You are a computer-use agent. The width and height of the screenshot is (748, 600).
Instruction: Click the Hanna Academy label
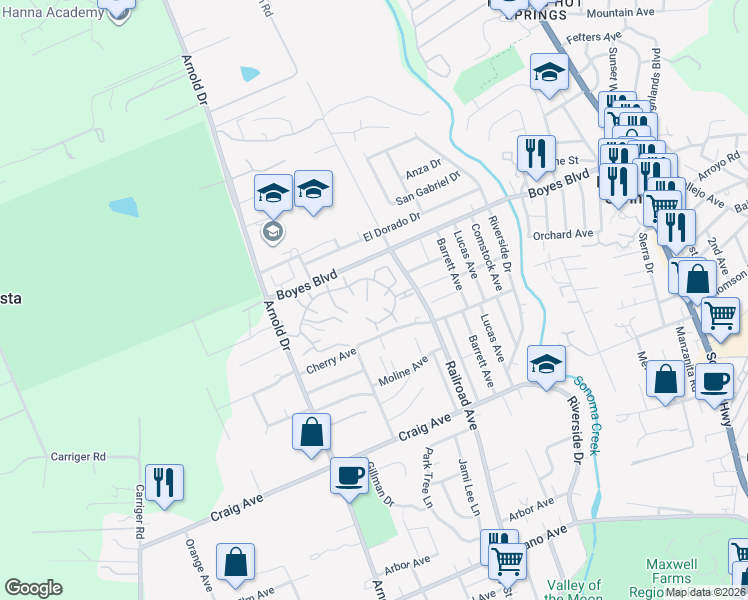pos(53,12)
